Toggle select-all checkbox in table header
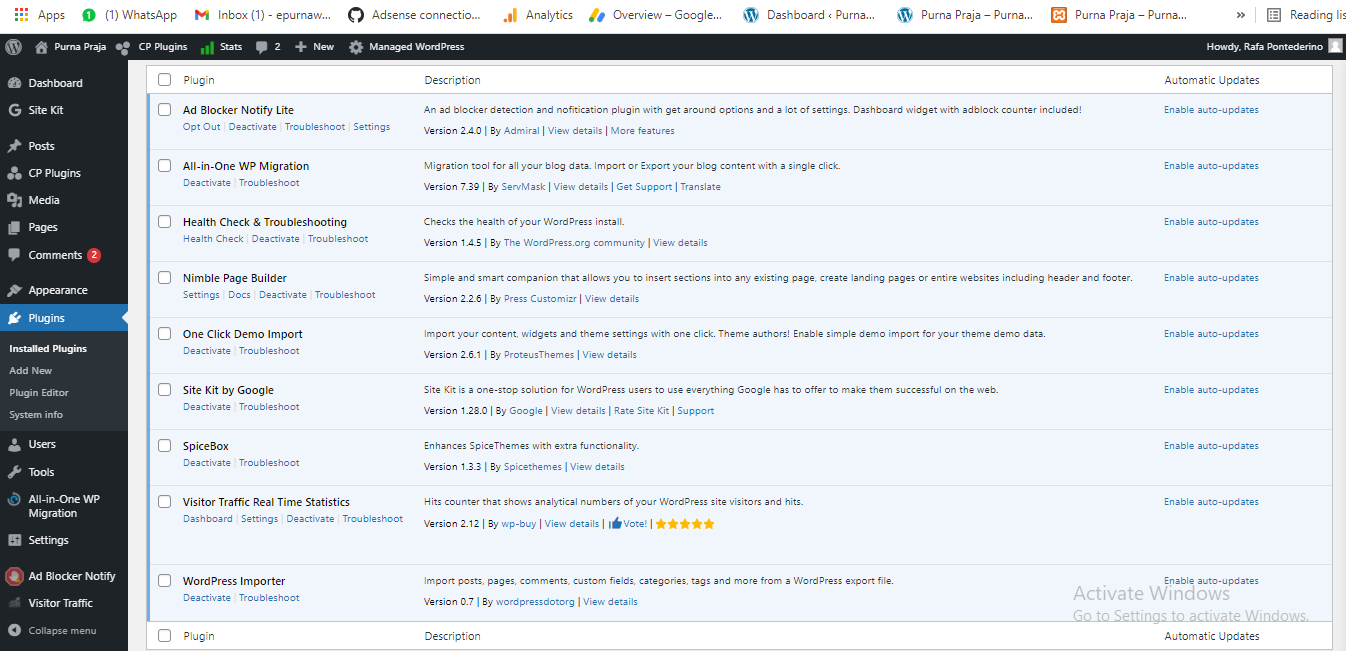1346x651 pixels. 165,80
